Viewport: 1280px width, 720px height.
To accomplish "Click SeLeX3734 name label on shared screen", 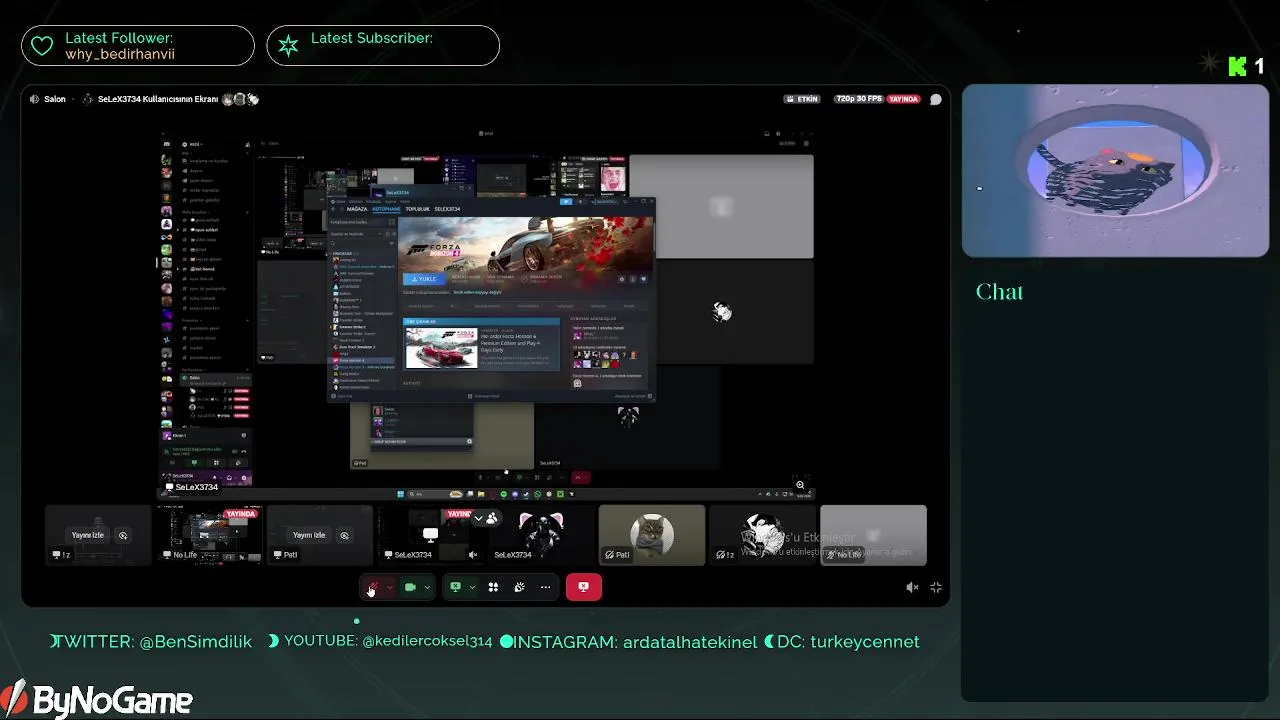I will 191,487.
